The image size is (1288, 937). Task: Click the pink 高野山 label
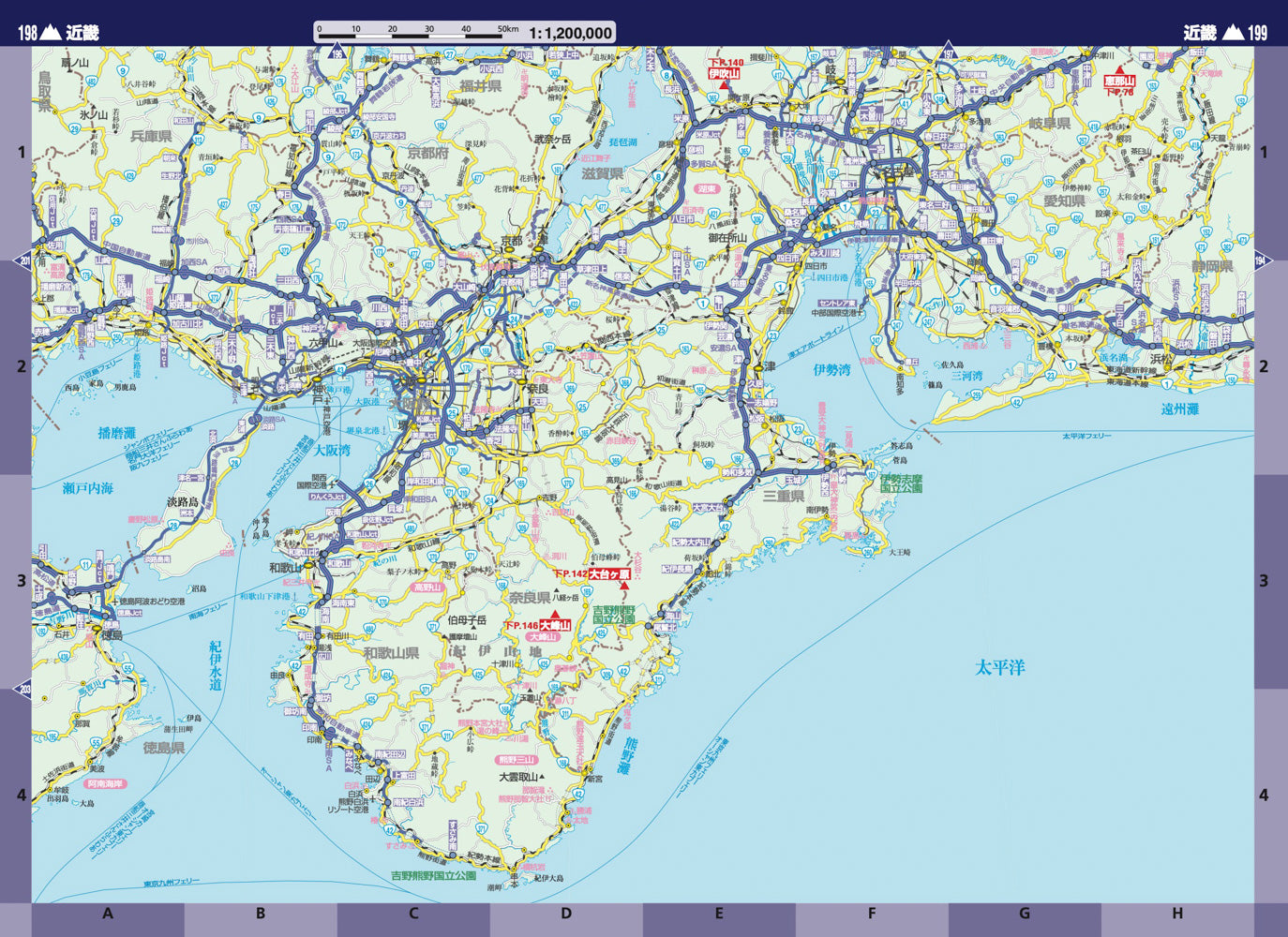[x=427, y=587]
